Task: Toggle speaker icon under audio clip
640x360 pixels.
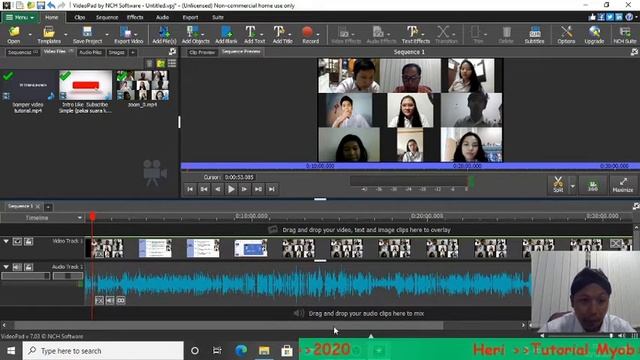Action: (x=110, y=300)
